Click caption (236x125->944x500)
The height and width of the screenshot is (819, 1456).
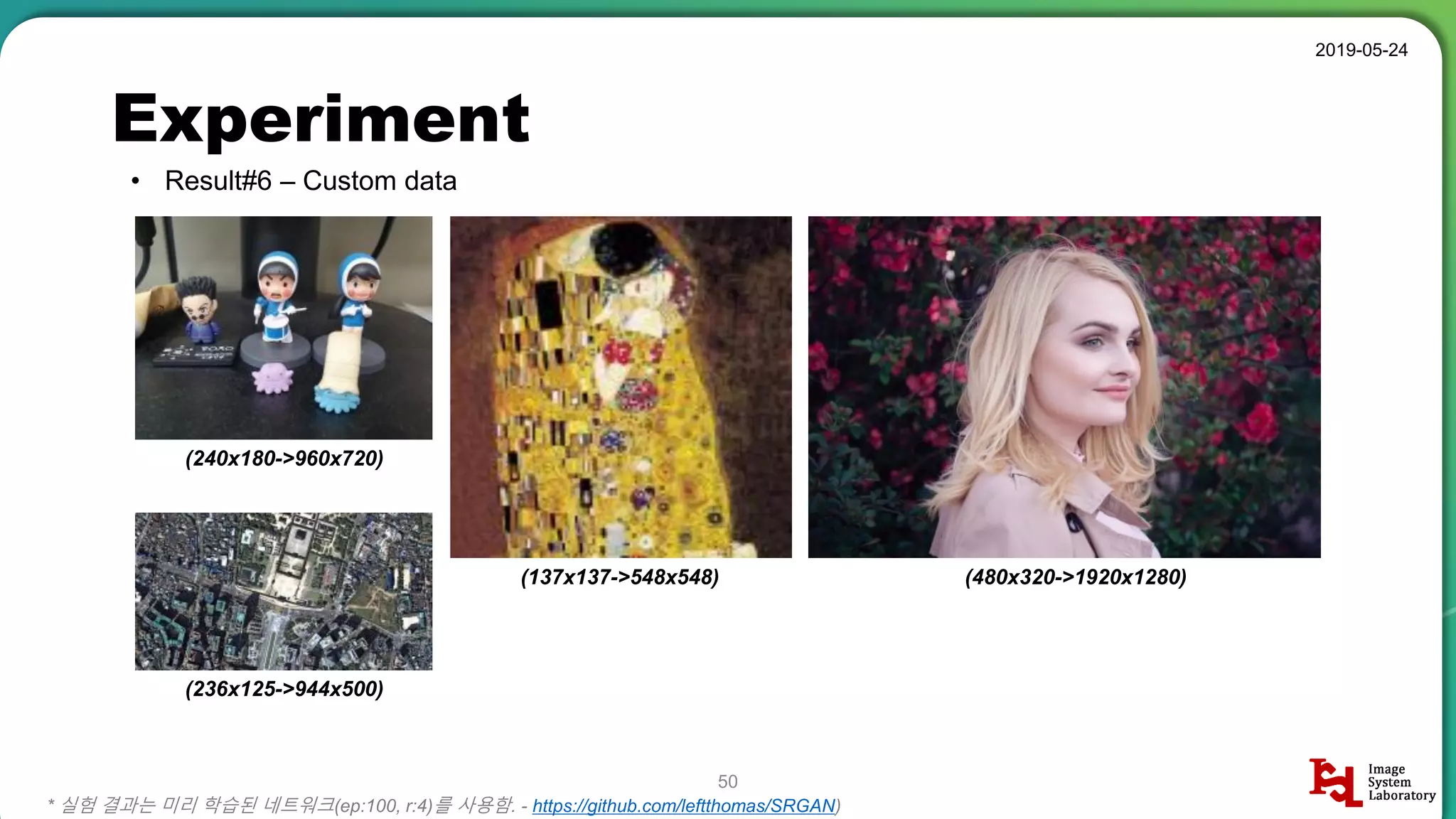[284, 689]
